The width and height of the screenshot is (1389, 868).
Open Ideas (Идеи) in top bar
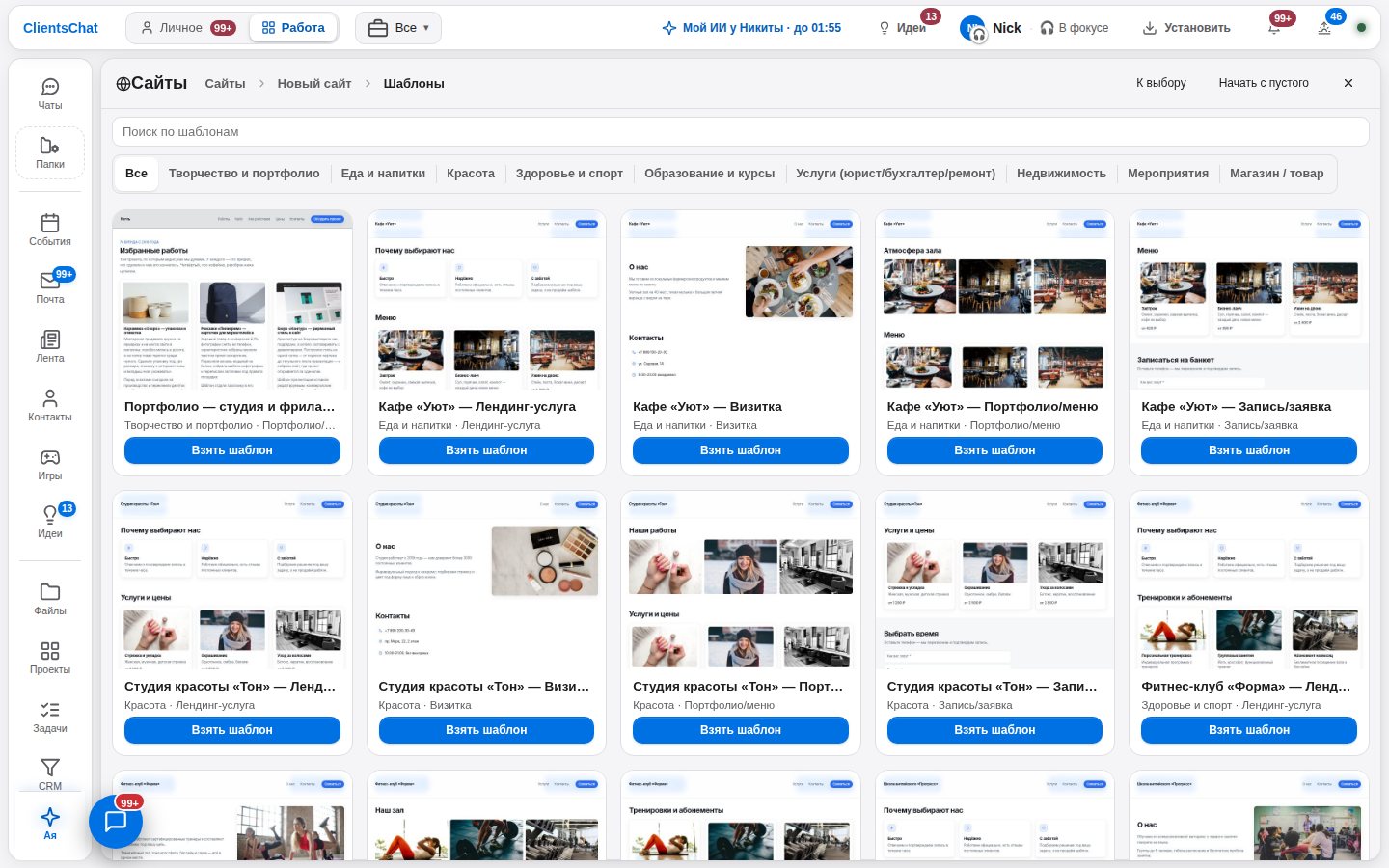point(902,28)
